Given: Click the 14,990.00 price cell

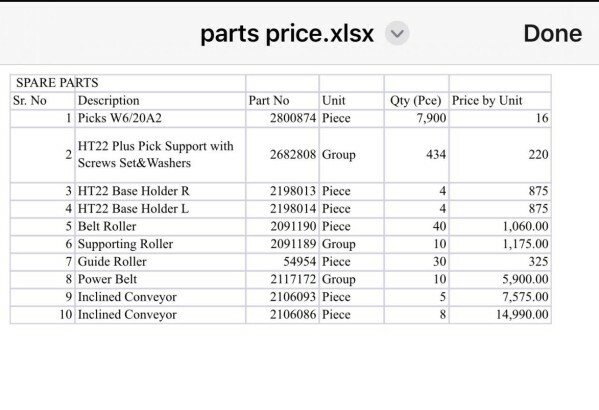Looking at the screenshot, I should click(x=500, y=315).
